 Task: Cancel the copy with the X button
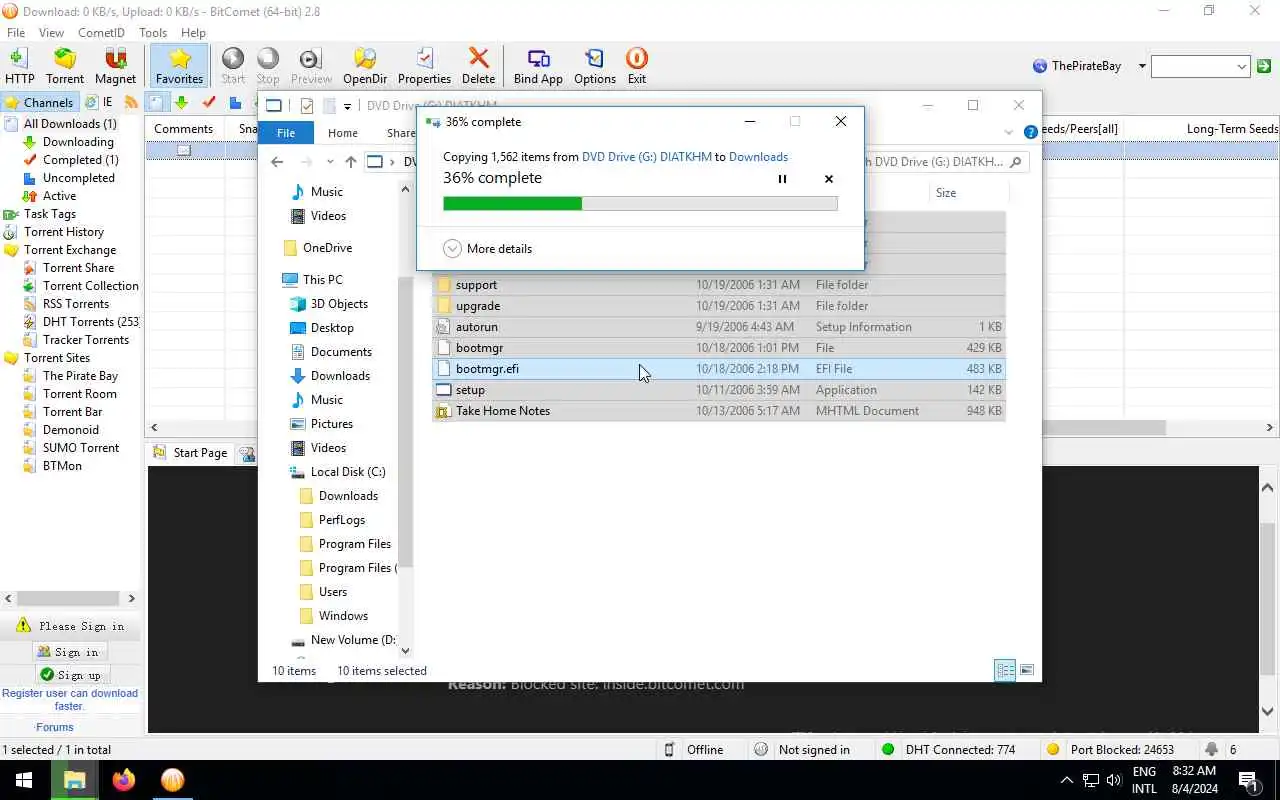(828, 179)
